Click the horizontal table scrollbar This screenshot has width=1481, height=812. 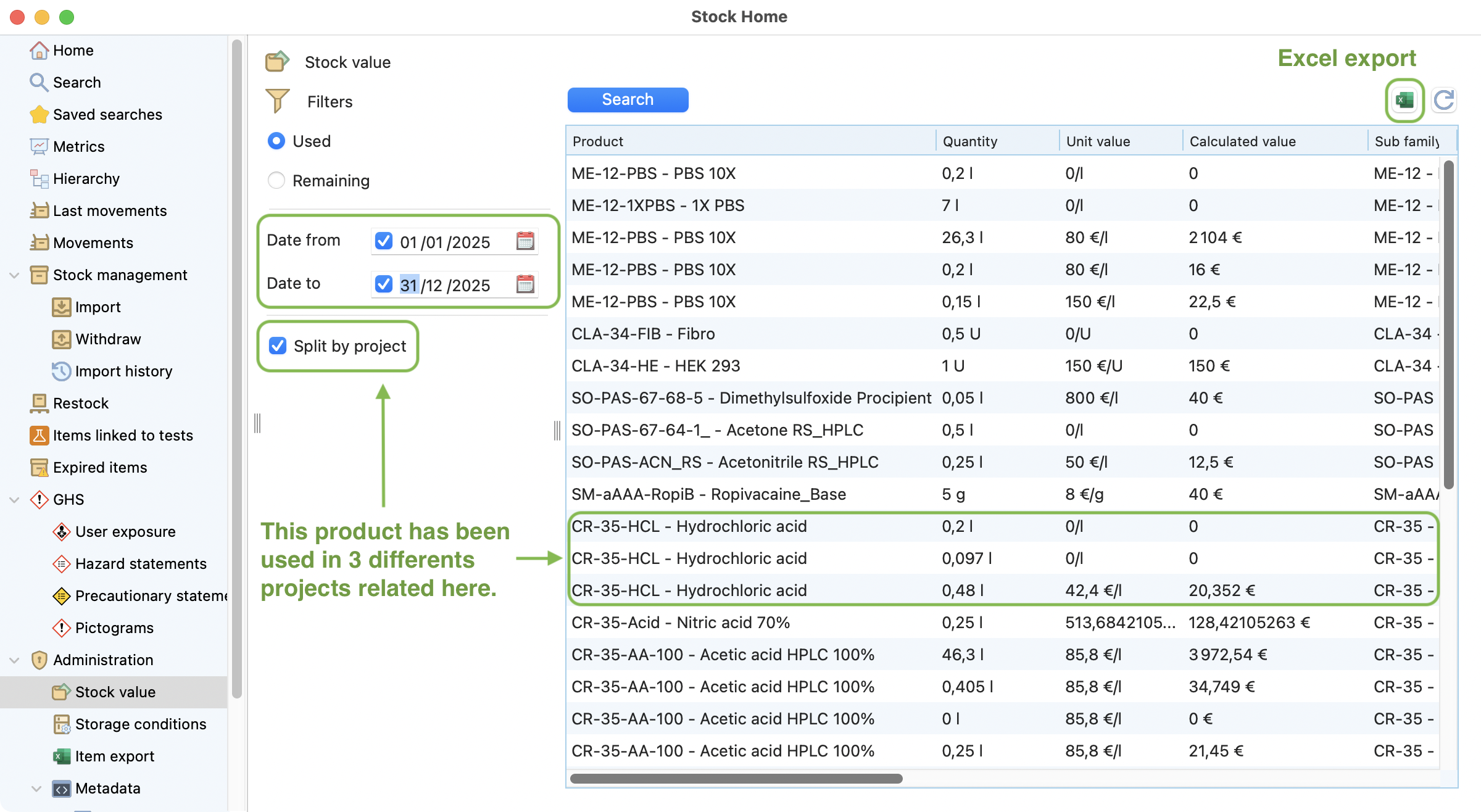coord(736,779)
